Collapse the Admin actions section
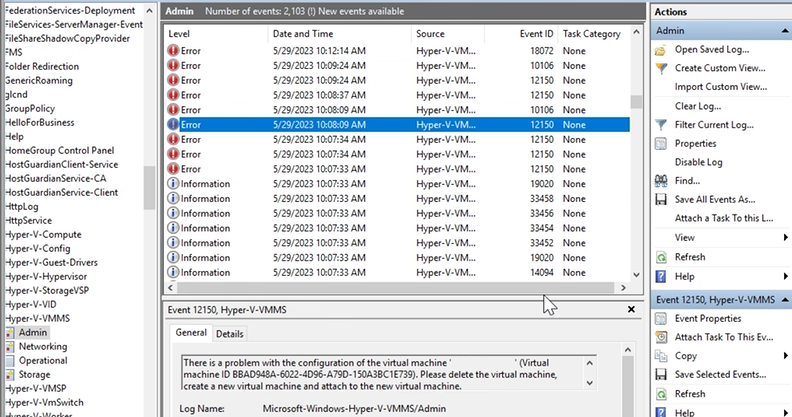 click(785, 31)
